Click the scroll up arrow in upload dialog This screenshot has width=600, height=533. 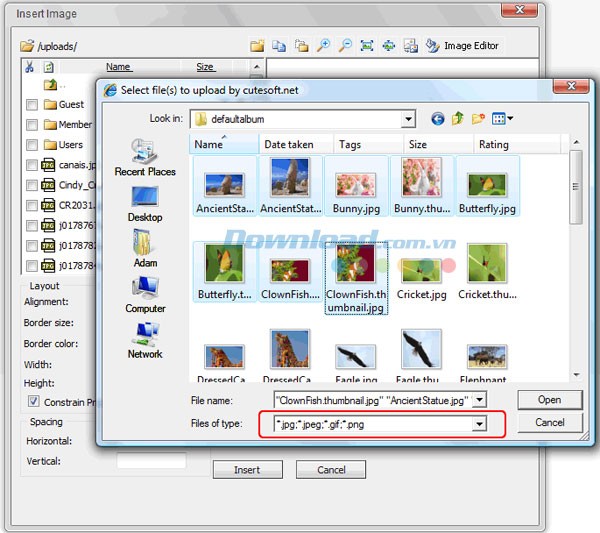point(576,142)
